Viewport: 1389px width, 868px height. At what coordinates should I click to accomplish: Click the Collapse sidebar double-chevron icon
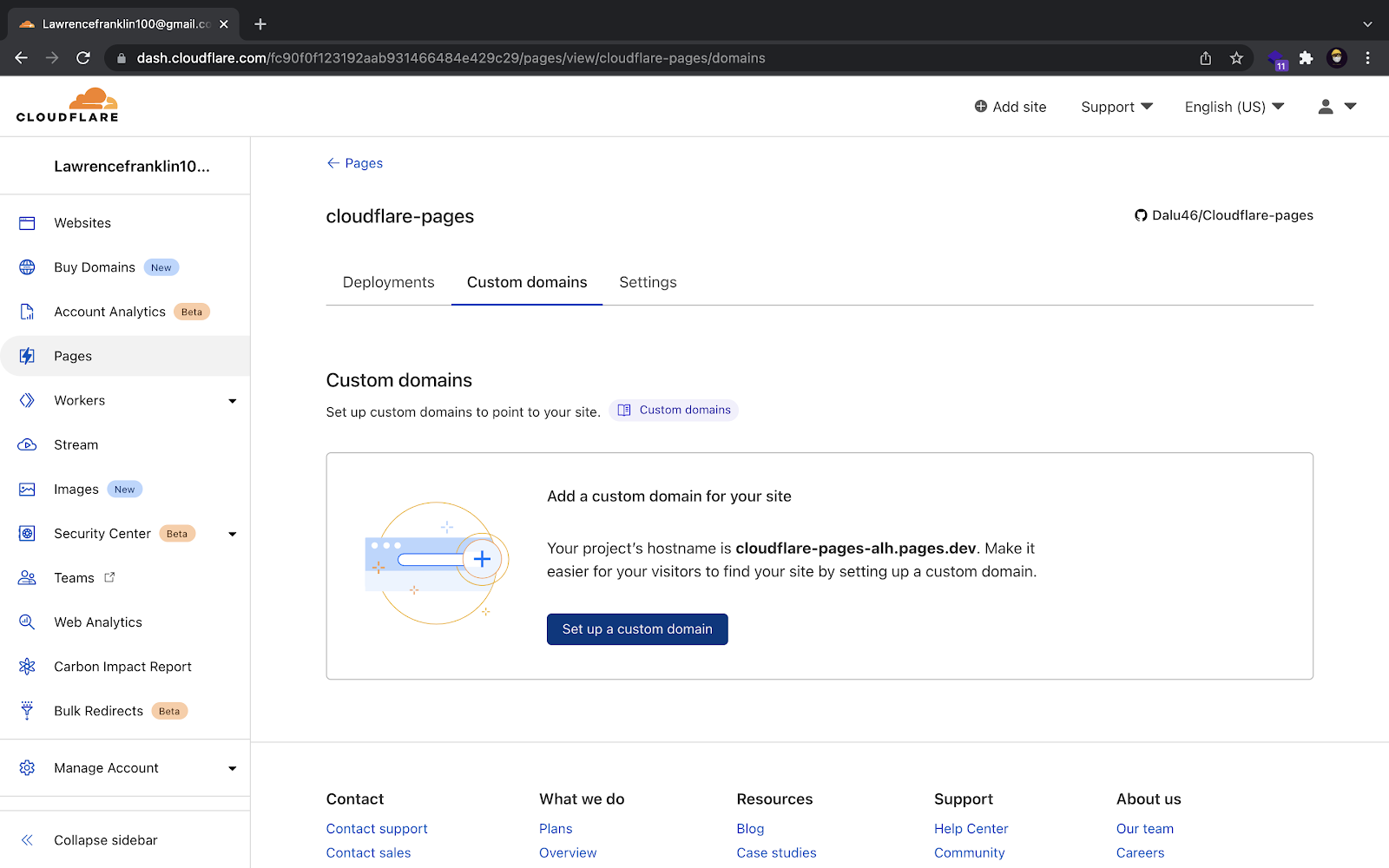27,840
